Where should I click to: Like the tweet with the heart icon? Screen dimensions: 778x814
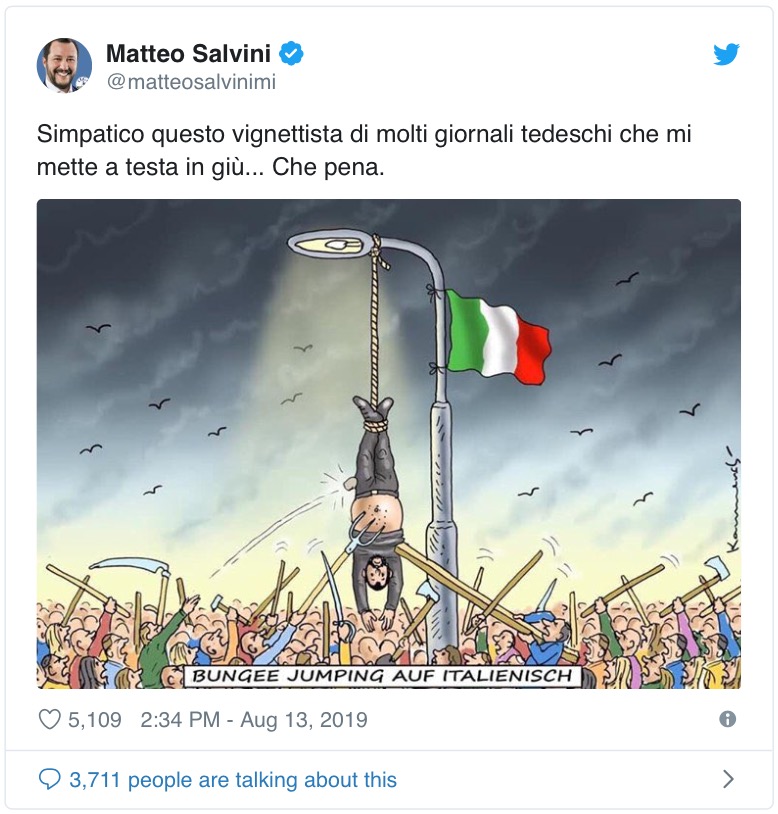[48, 719]
